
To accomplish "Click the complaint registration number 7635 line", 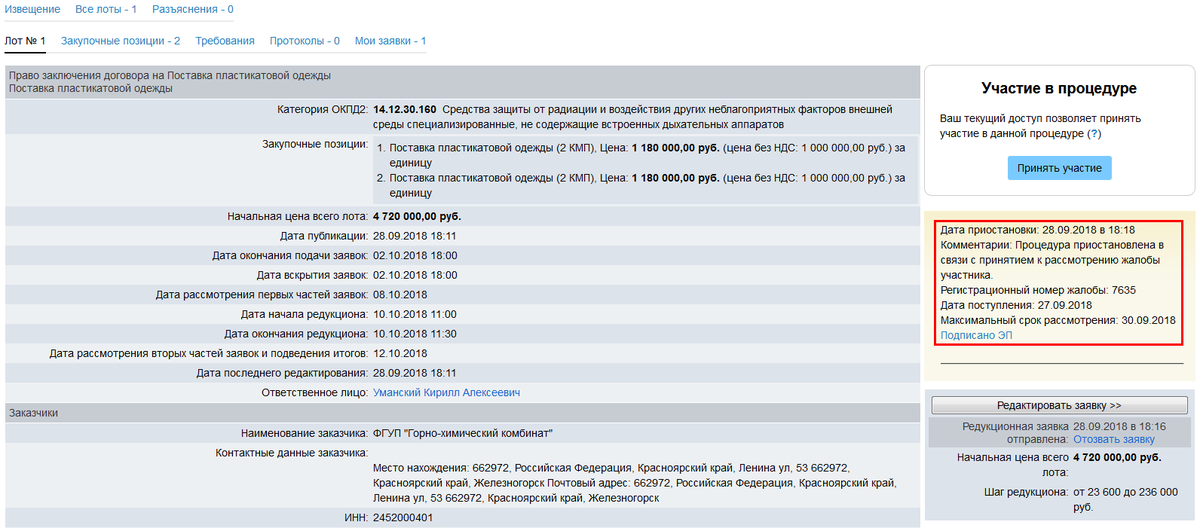I will [x=1038, y=290].
